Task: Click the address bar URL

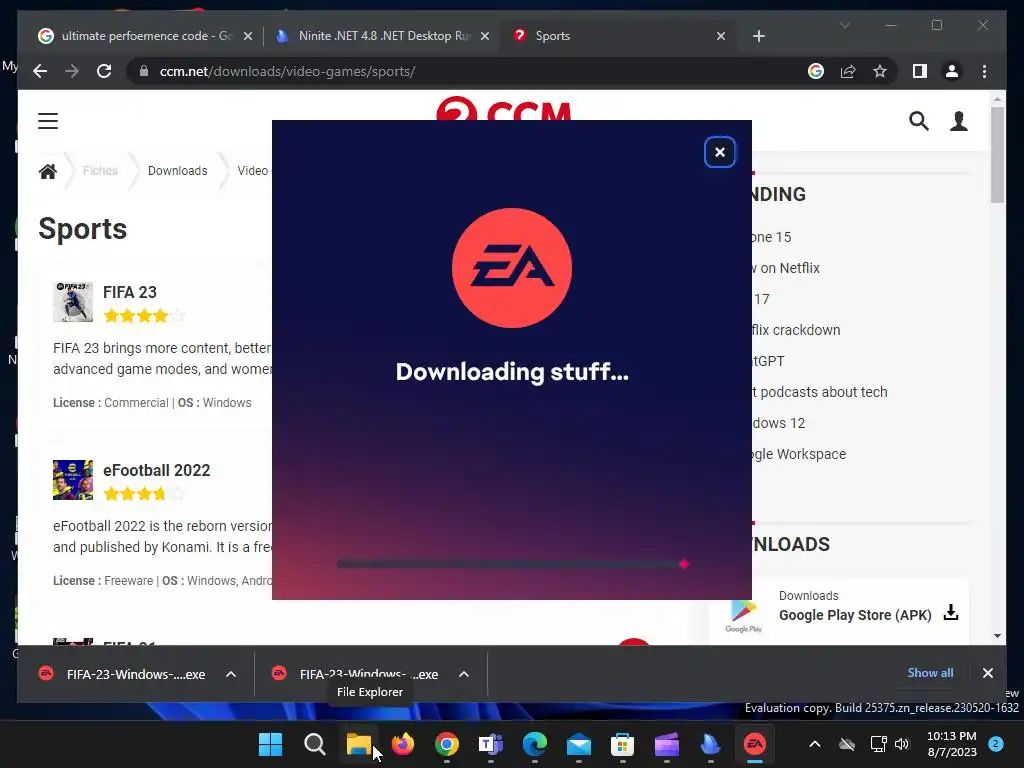Action: click(x=287, y=71)
